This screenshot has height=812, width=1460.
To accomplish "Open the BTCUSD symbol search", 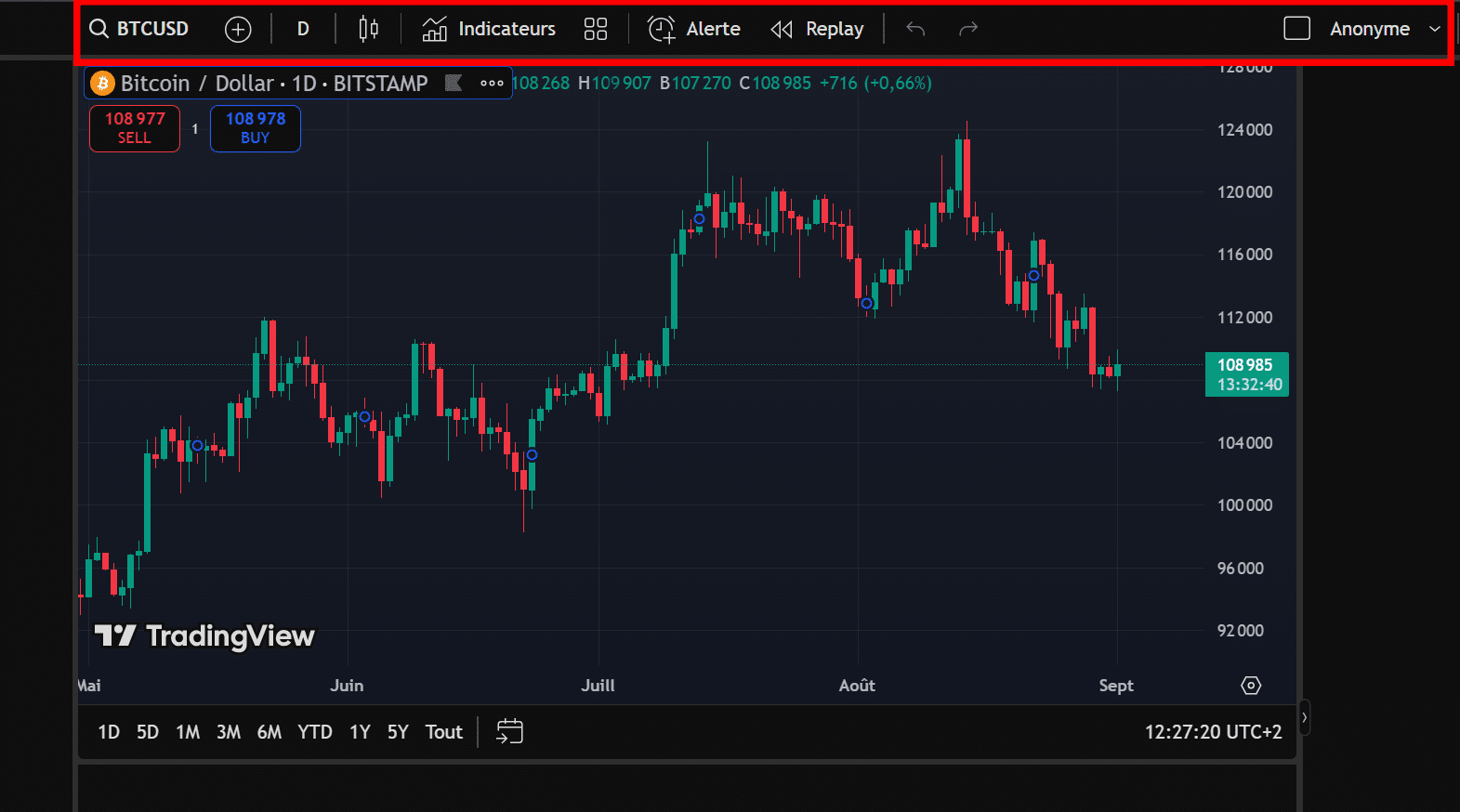I will [139, 29].
